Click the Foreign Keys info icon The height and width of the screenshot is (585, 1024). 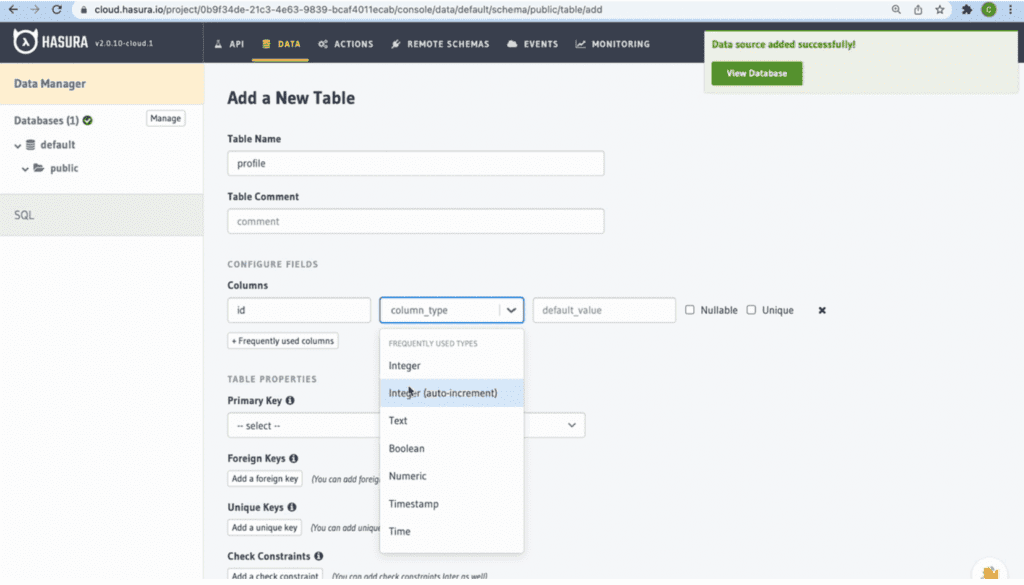pos(294,458)
